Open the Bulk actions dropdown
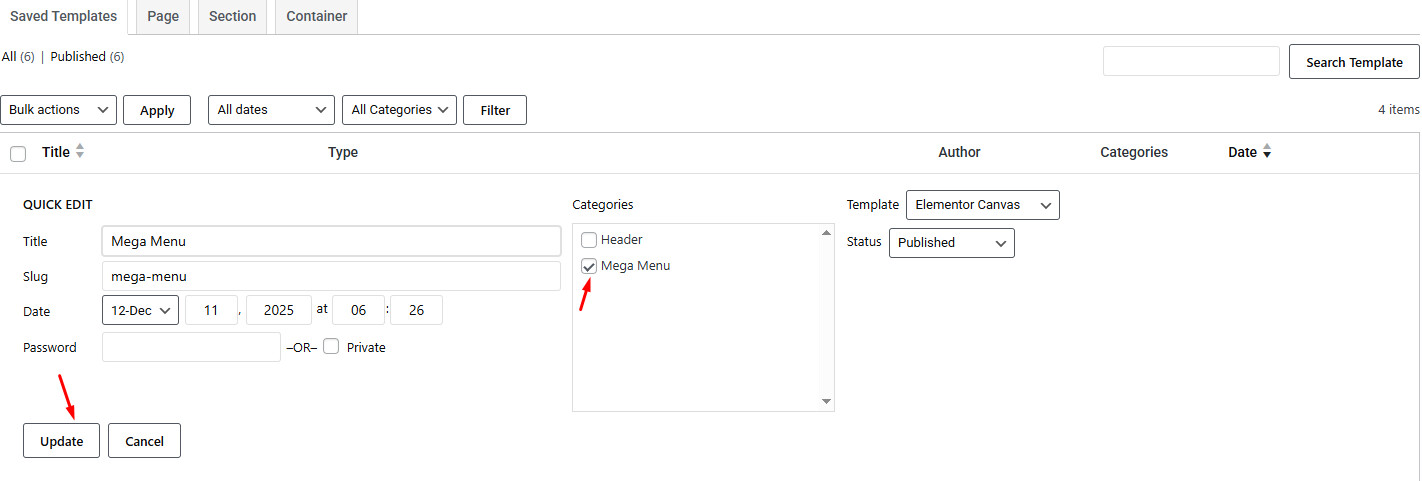This screenshot has height=481, width=1422. coord(59,110)
